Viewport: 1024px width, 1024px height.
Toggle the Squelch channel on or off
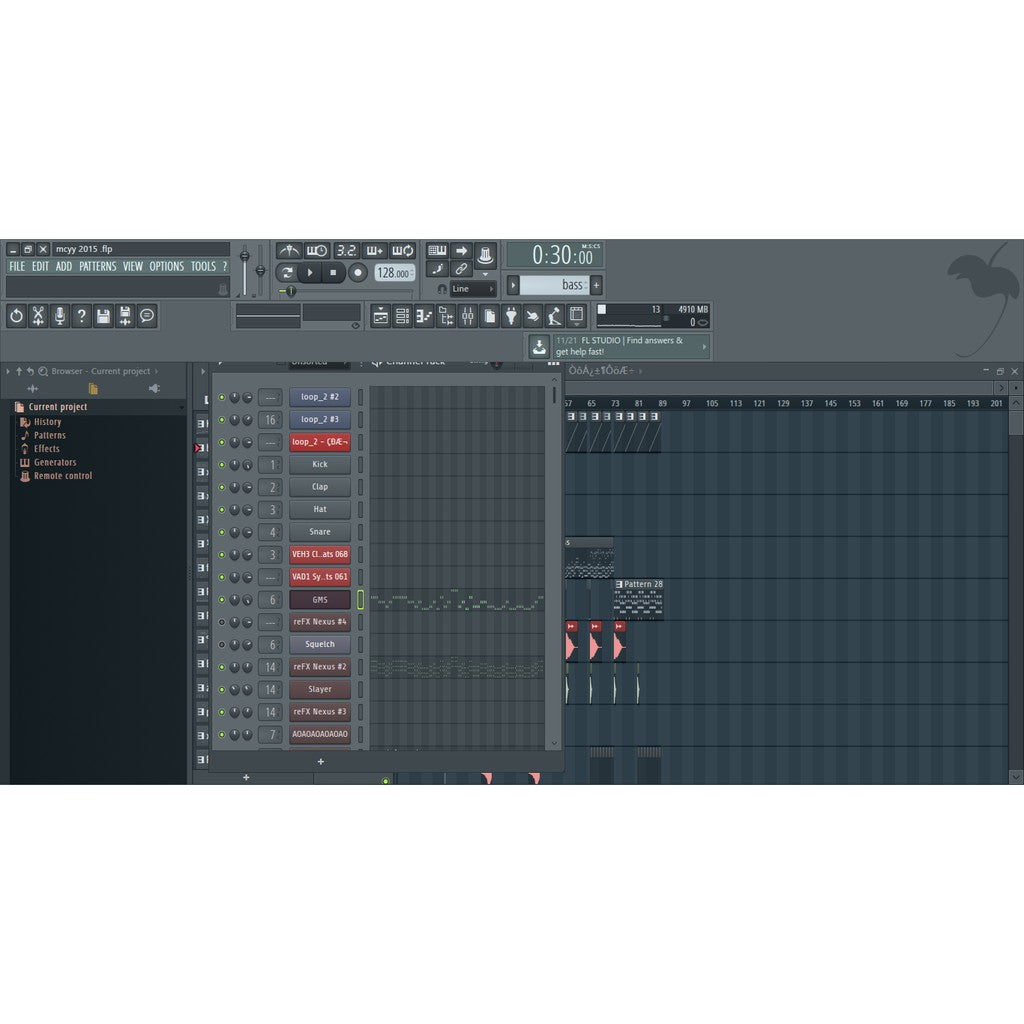[222, 644]
